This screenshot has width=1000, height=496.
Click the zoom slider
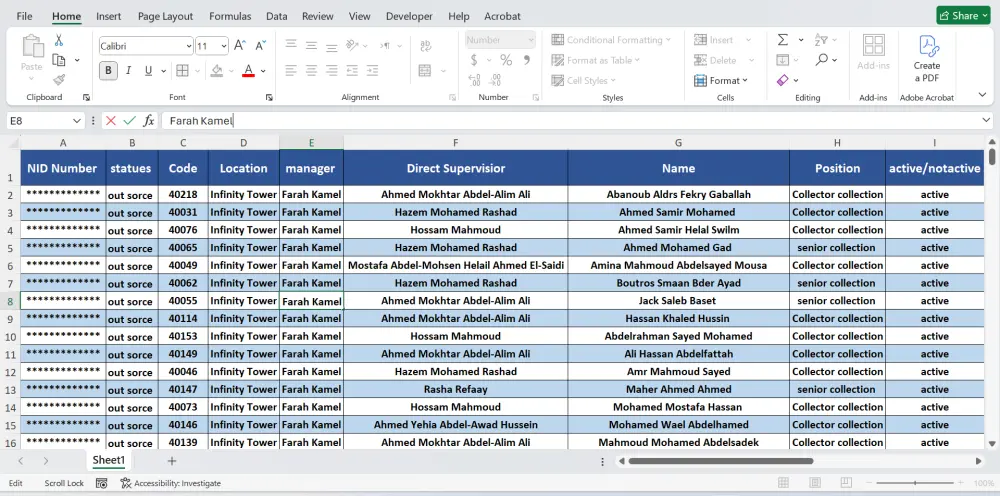[915, 483]
